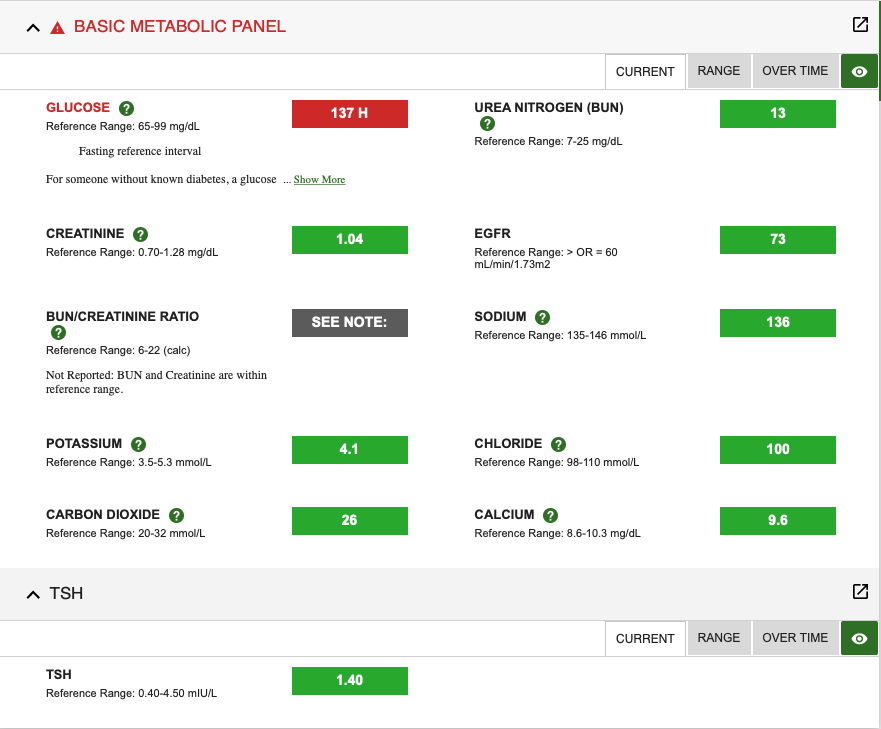Click the red warning triangle icon
Screen dimensions: 881x729
pos(57,28)
